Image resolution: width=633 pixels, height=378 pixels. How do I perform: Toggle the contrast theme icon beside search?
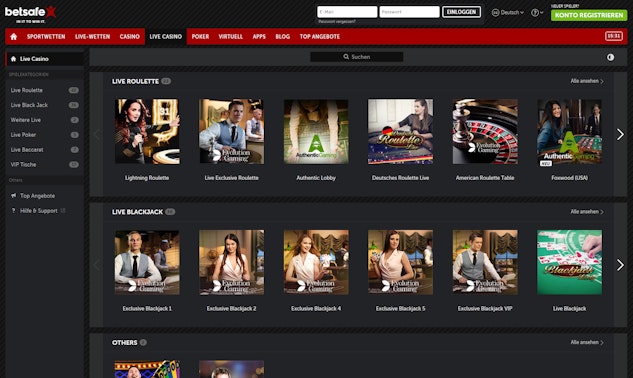(610, 57)
